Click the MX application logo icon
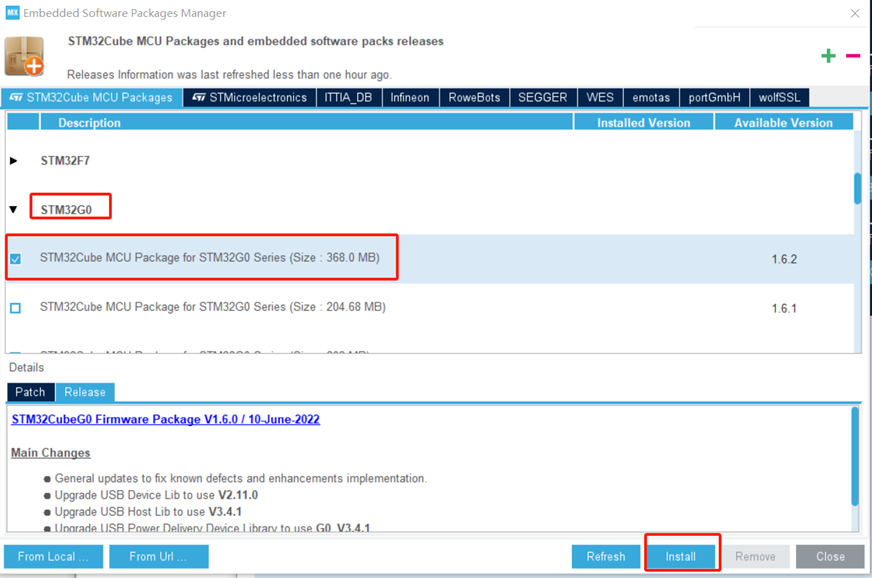 13,13
